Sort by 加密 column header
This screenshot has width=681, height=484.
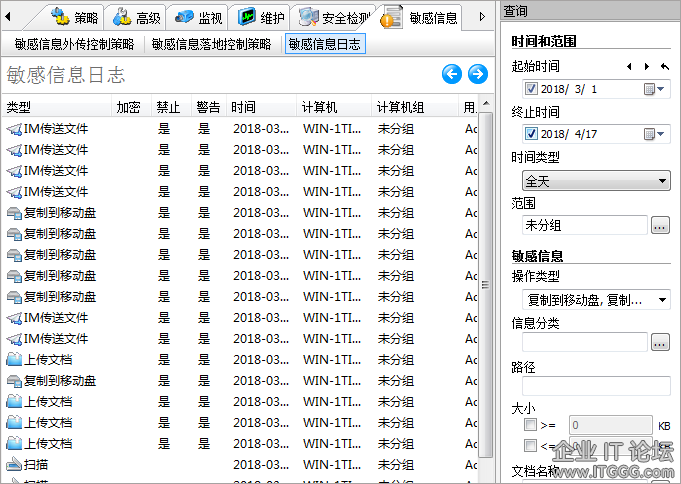pyautogui.click(x=131, y=107)
